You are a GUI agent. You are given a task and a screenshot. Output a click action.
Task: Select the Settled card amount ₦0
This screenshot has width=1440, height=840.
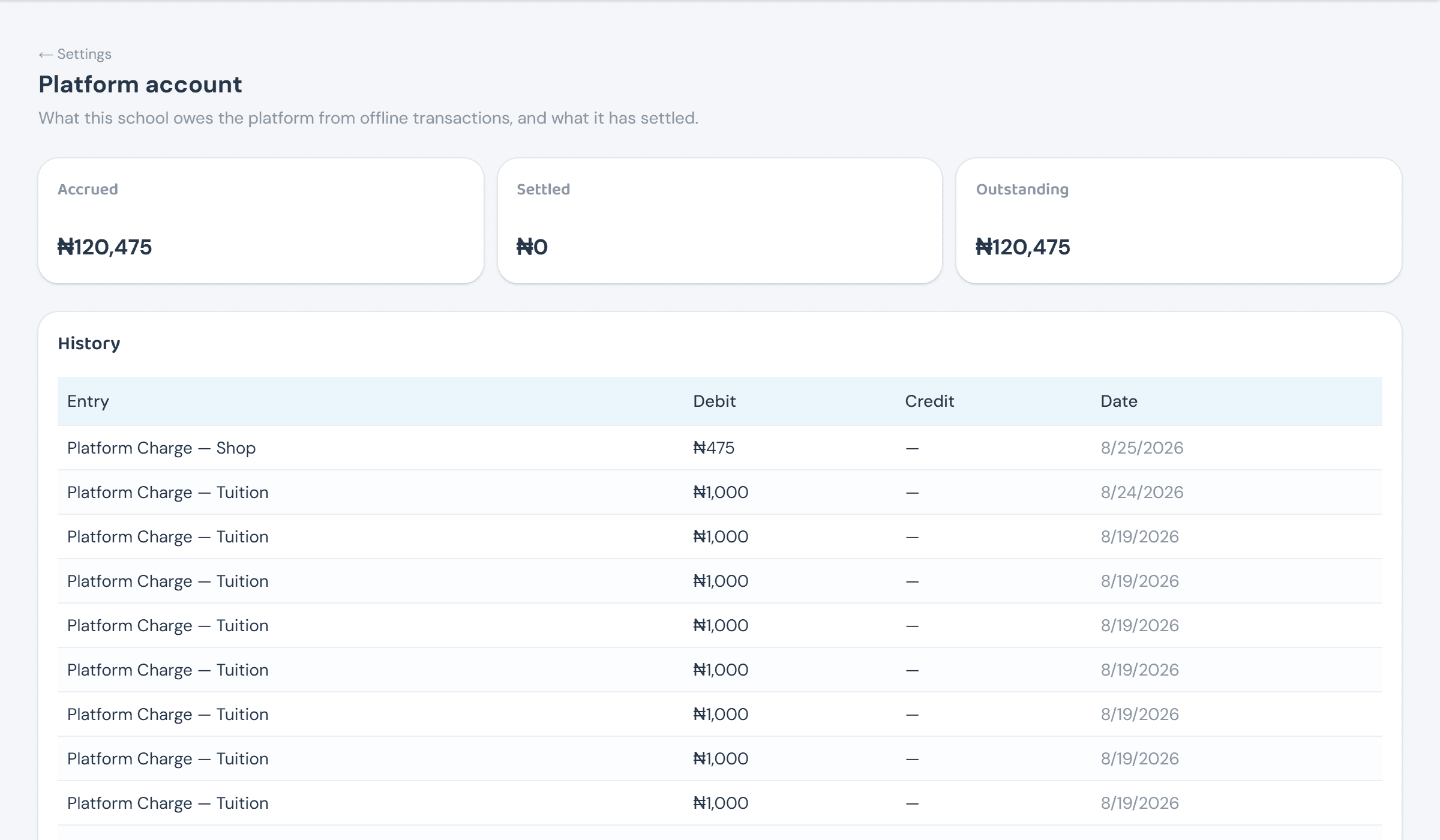[532, 247]
